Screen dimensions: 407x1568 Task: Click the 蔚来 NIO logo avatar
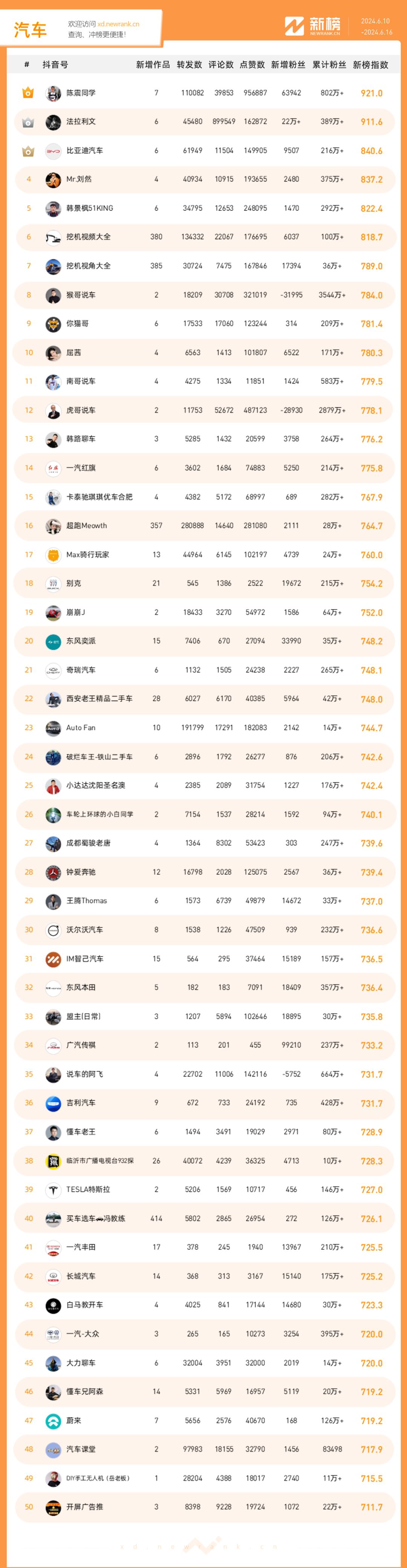[x=54, y=1420]
